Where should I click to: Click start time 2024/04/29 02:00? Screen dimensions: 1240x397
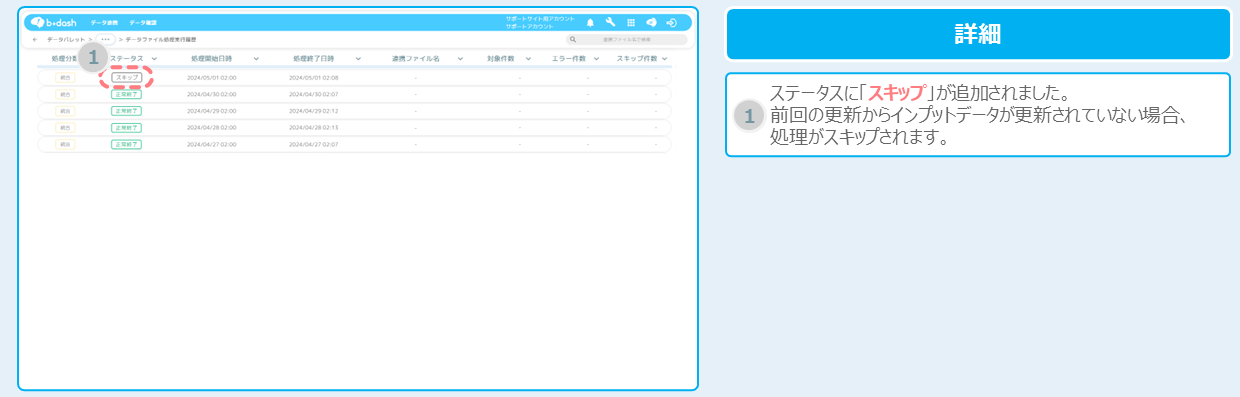tap(212, 111)
